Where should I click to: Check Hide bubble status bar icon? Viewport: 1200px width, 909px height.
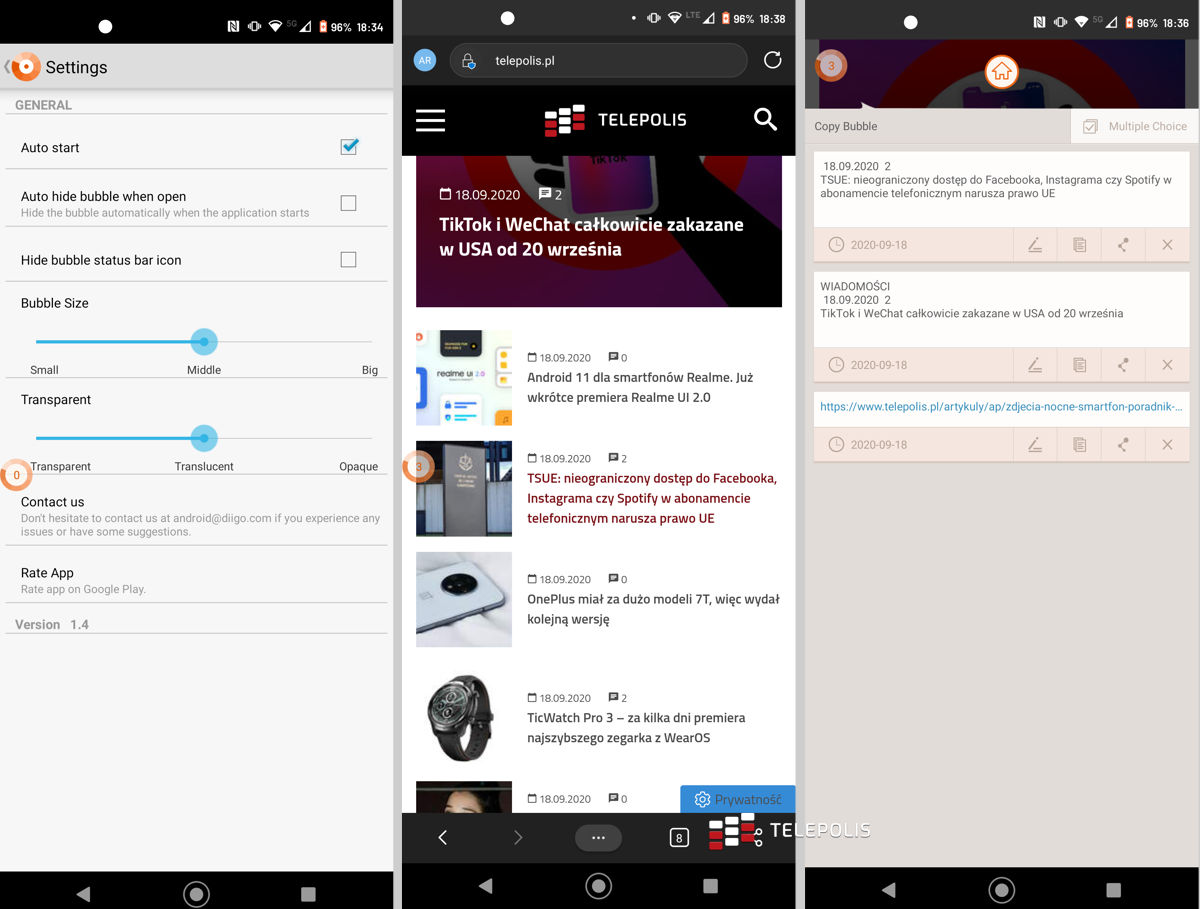point(348,260)
